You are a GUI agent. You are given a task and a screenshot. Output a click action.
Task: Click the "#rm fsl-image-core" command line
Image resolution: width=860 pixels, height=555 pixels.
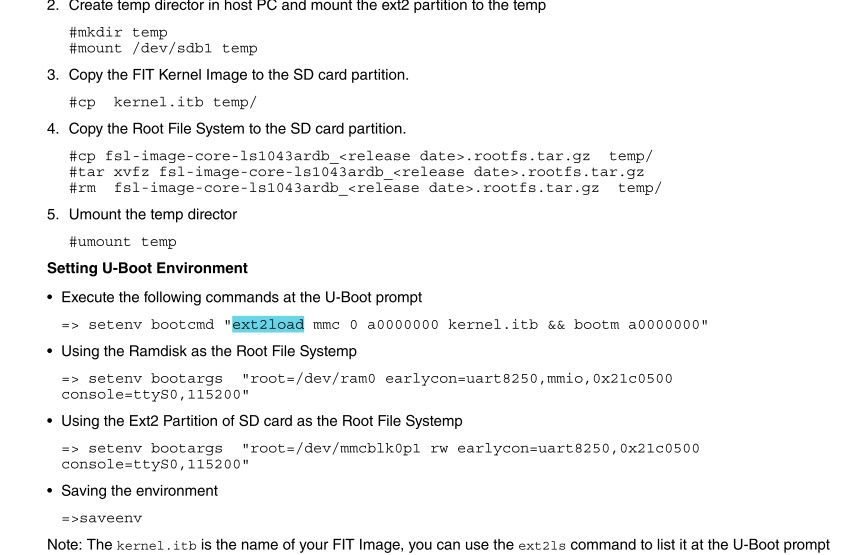(365, 187)
